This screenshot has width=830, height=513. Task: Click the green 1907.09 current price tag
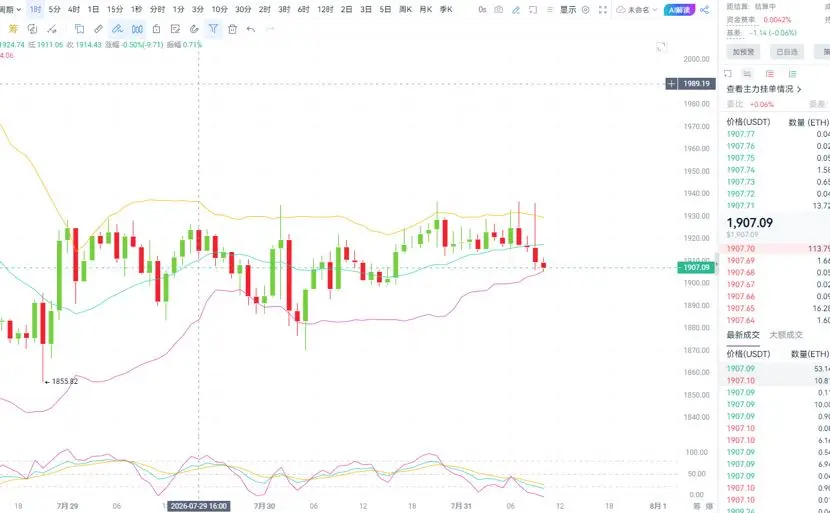696,267
